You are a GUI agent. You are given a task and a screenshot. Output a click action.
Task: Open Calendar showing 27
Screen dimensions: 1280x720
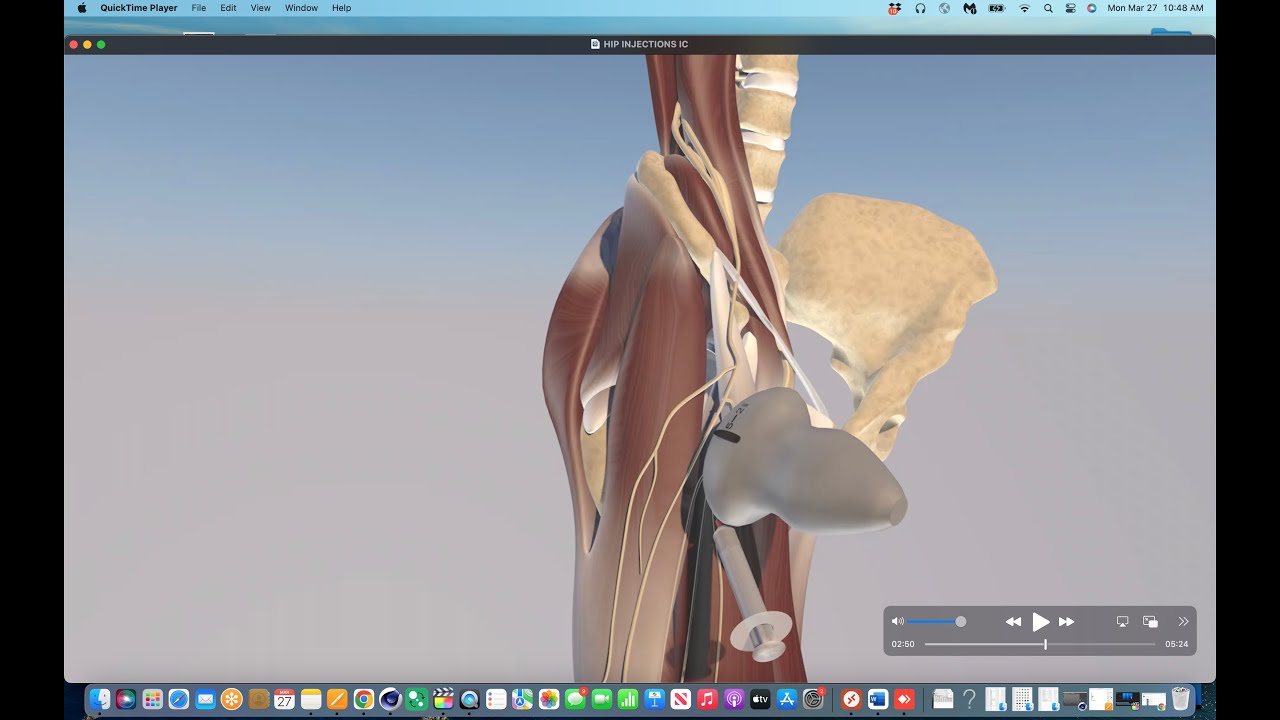(285, 699)
